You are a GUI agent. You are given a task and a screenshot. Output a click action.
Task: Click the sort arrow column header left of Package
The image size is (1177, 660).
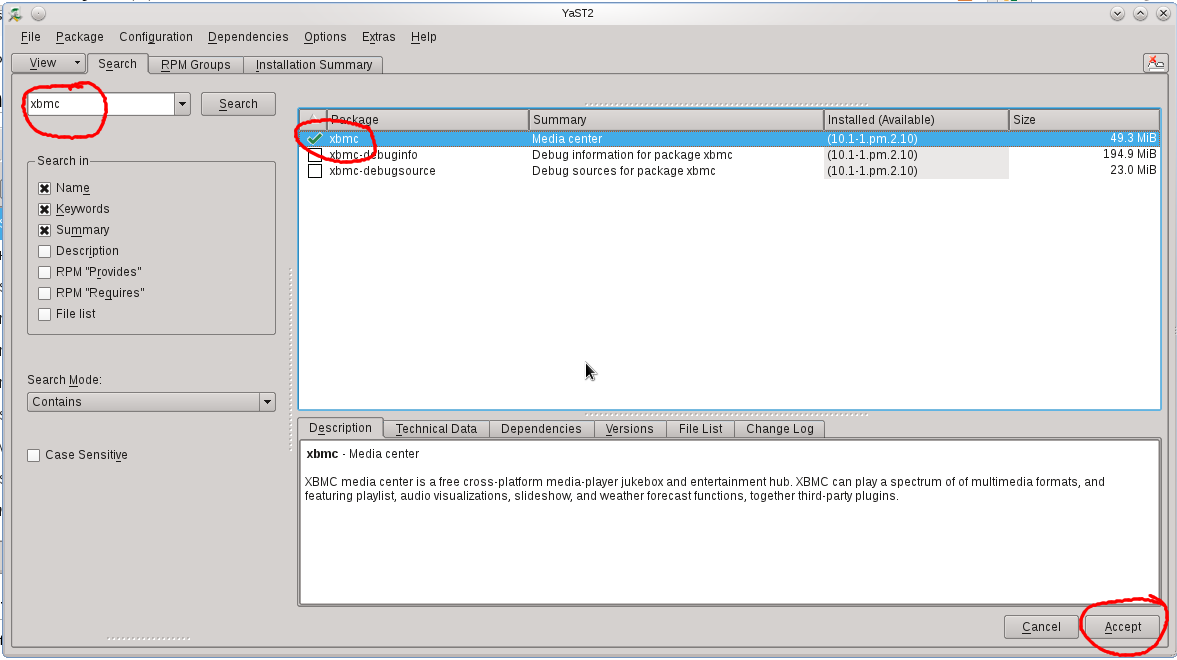[x=313, y=119]
